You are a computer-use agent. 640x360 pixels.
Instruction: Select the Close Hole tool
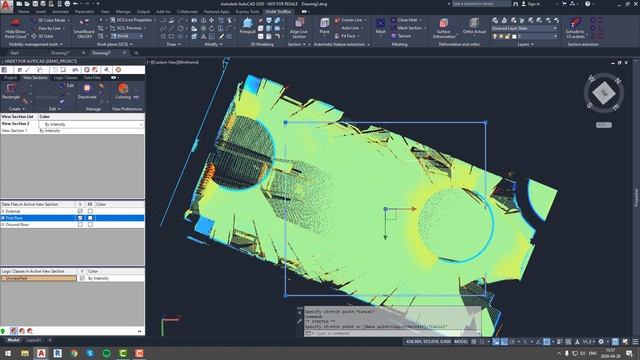point(407,20)
